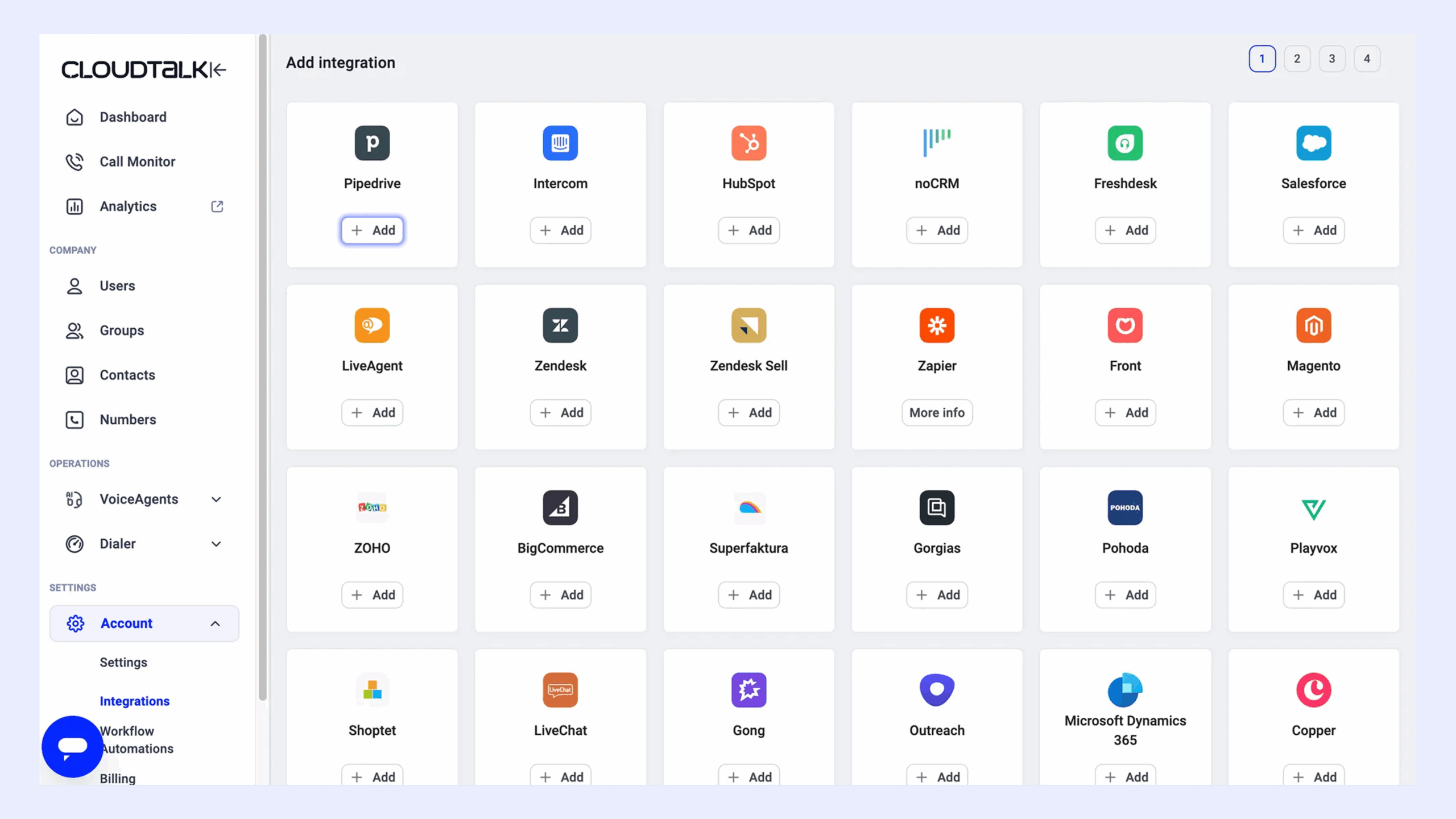
Task: Collapse the sidebar using the arrow icon
Action: 219,69
